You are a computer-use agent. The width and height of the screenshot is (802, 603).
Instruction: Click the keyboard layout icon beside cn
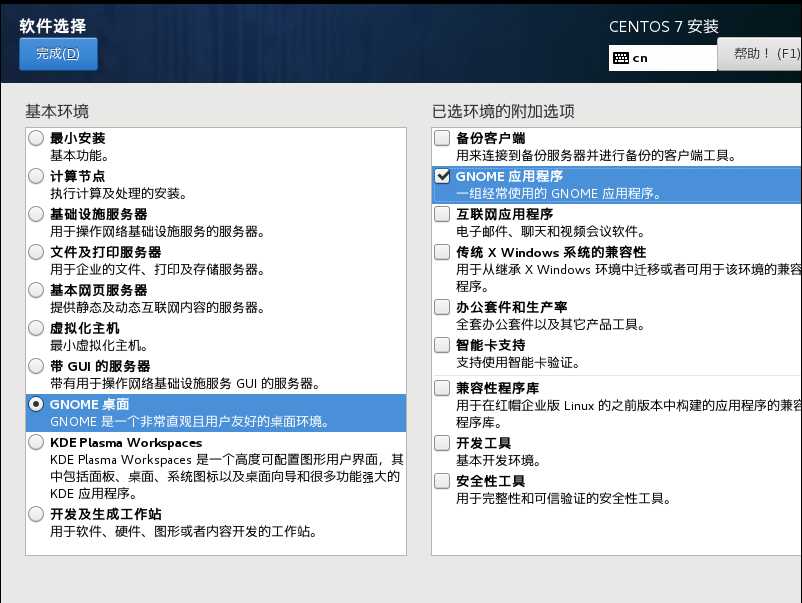(620, 58)
